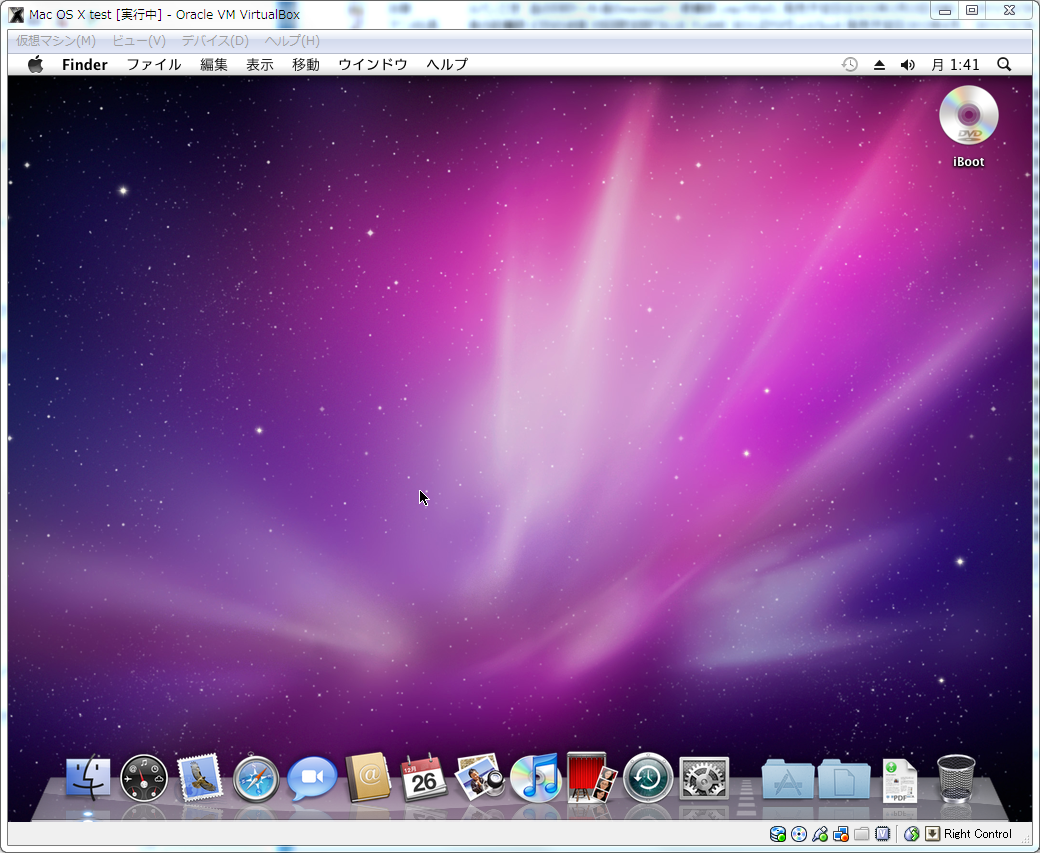
Task: Launch Preview from the Dock
Action: pos(480,777)
